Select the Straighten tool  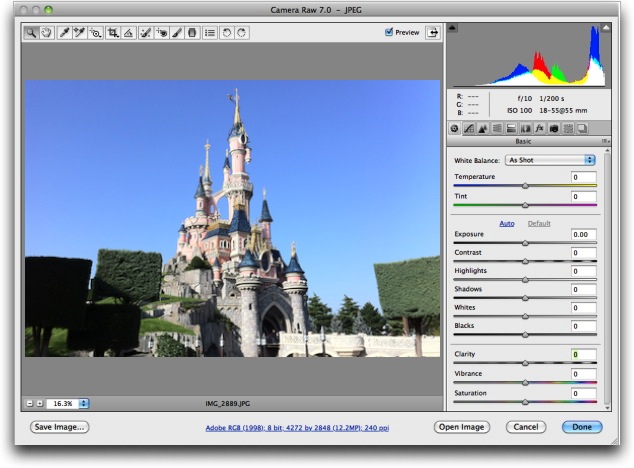pyautogui.click(x=129, y=33)
